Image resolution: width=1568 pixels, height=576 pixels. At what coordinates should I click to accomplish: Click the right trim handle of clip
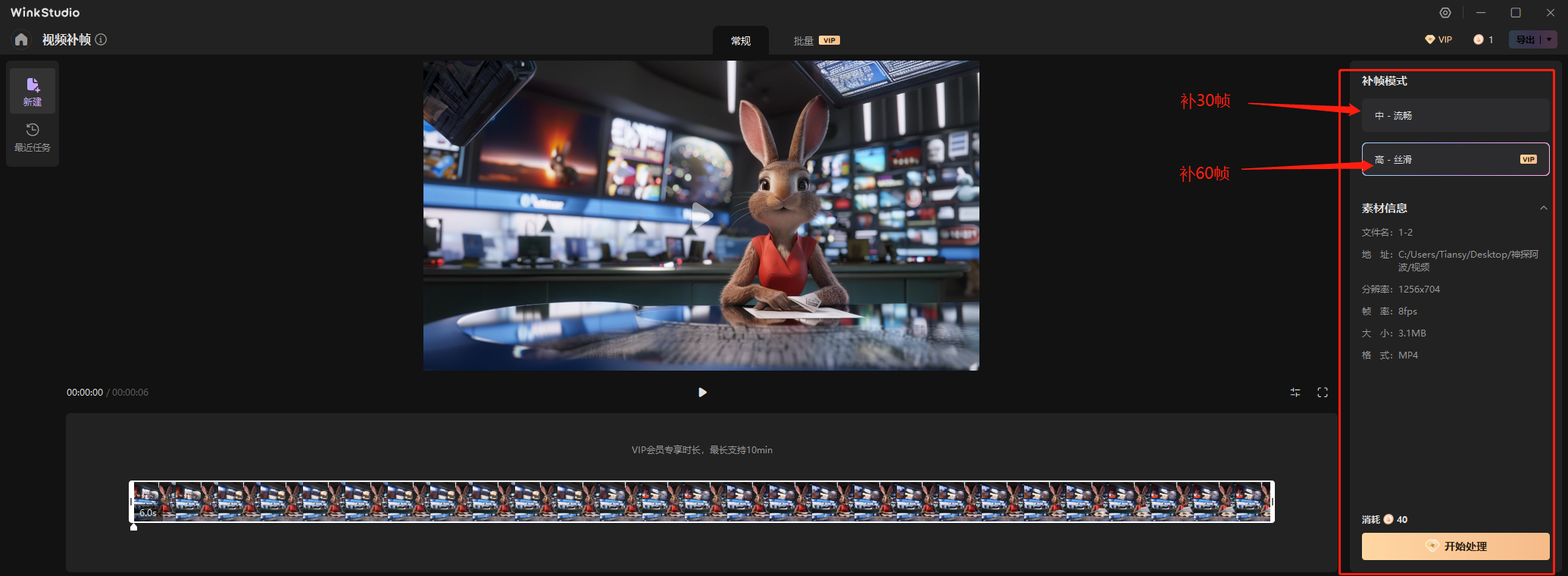[1273, 502]
